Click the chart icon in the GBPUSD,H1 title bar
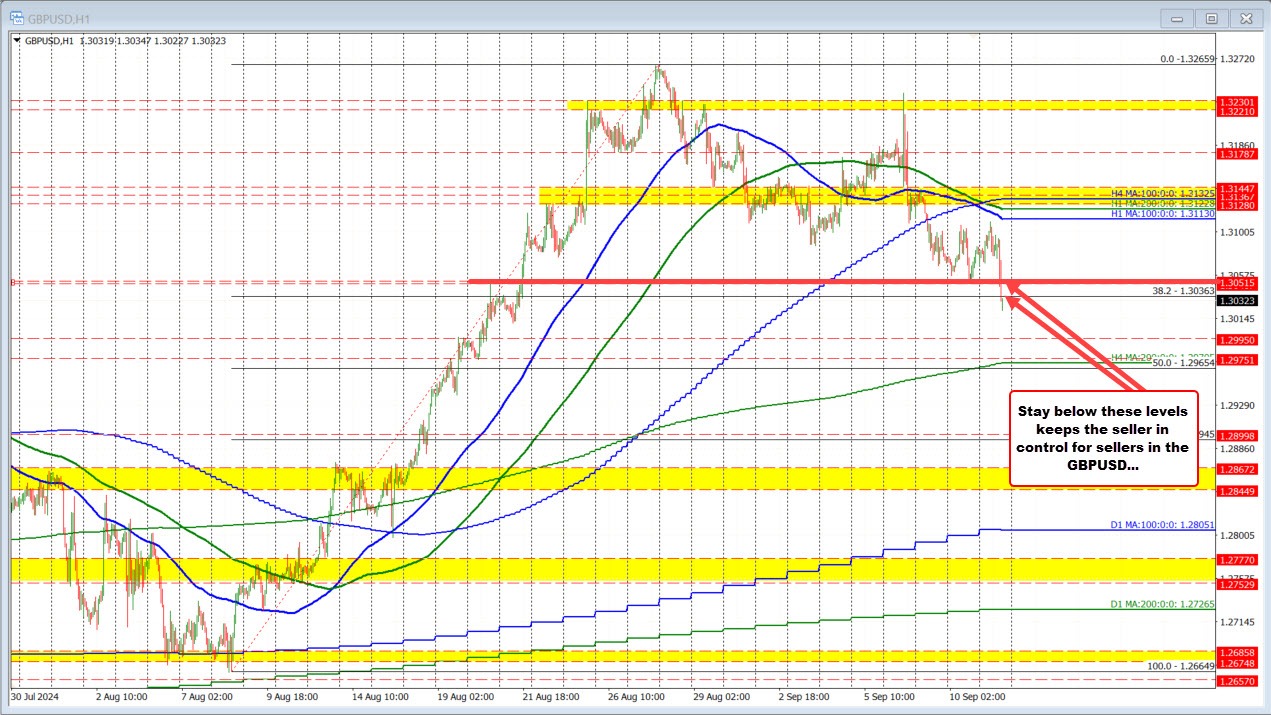This screenshot has height=715, width=1271. point(17,18)
